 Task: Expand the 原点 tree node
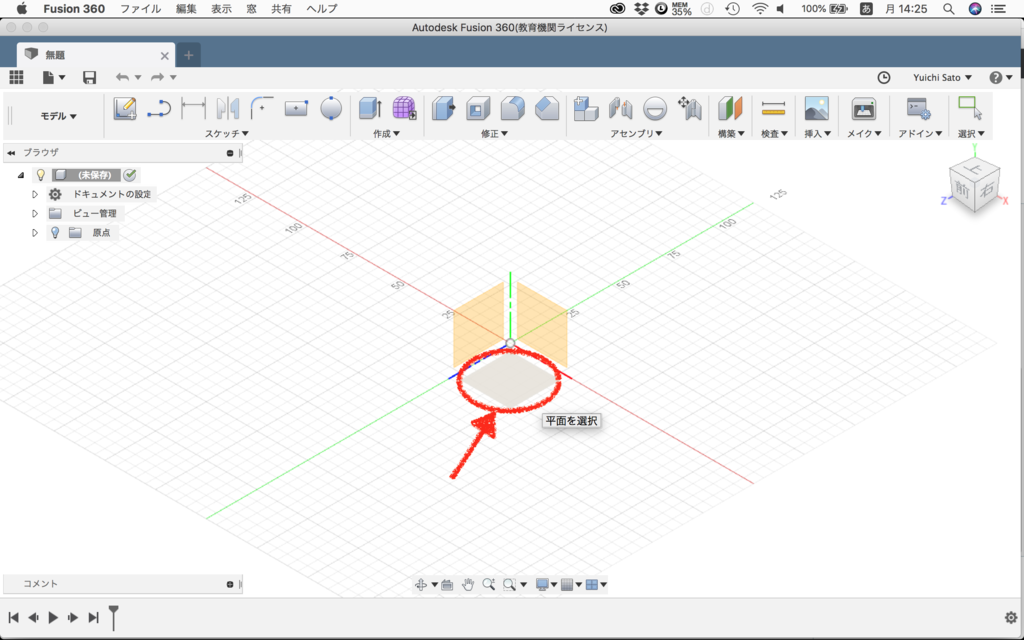(35, 232)
